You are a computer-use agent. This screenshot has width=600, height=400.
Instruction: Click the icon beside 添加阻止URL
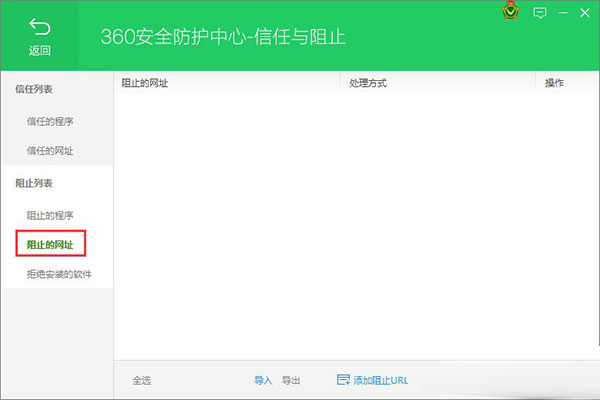point(344,380)
